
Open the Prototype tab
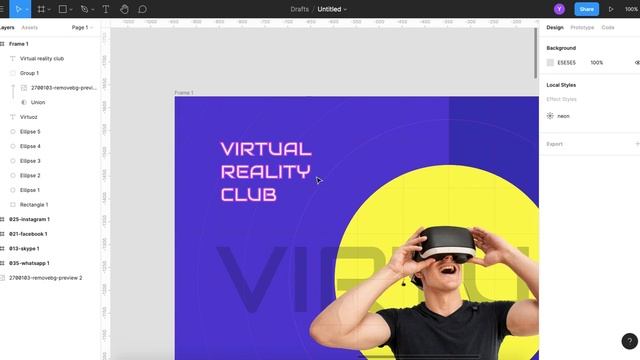(582, 27)
